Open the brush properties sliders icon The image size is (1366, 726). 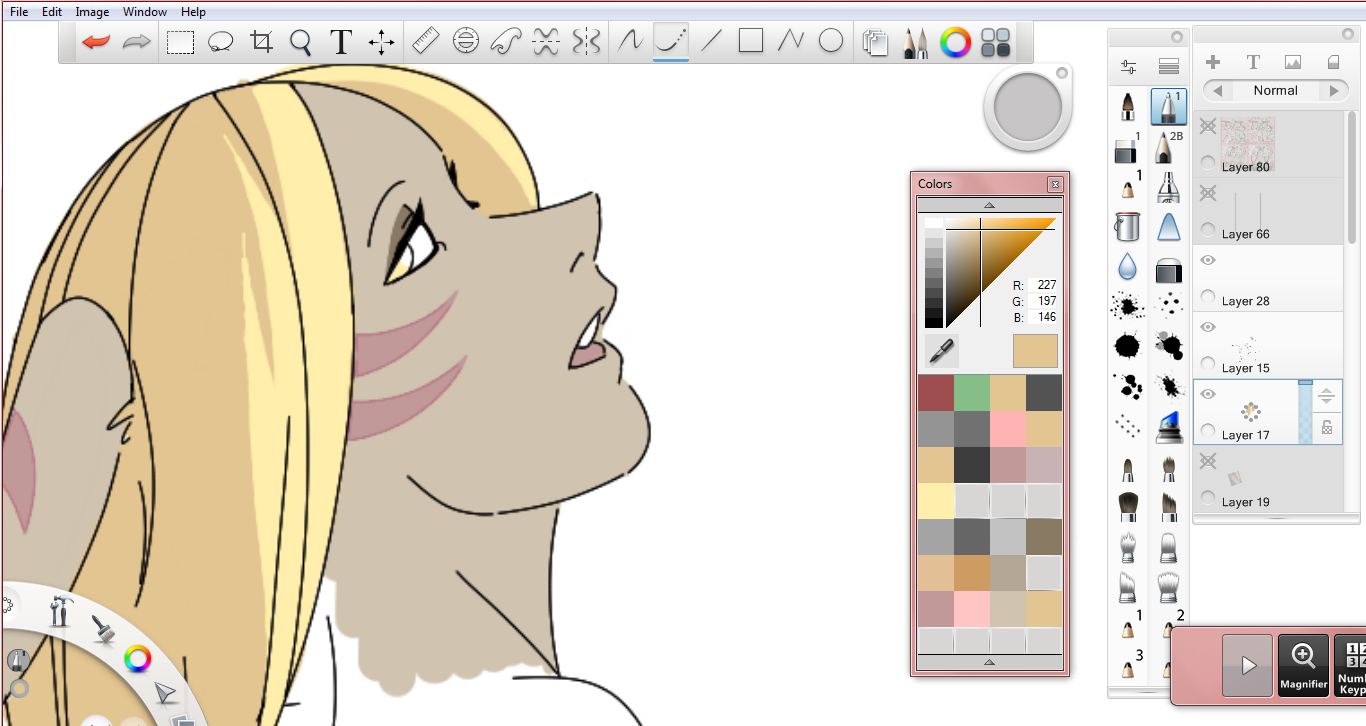pyautogui.click(x=1129, y=67)
